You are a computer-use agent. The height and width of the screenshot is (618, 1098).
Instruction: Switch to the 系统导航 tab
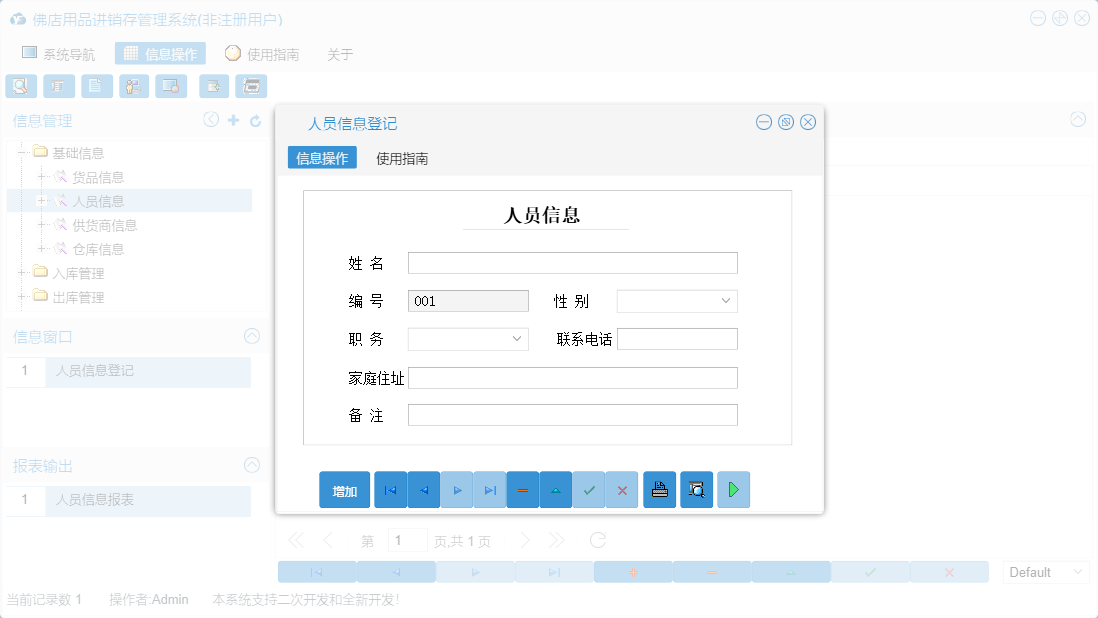pyautogui.click(x=60, y=54)
